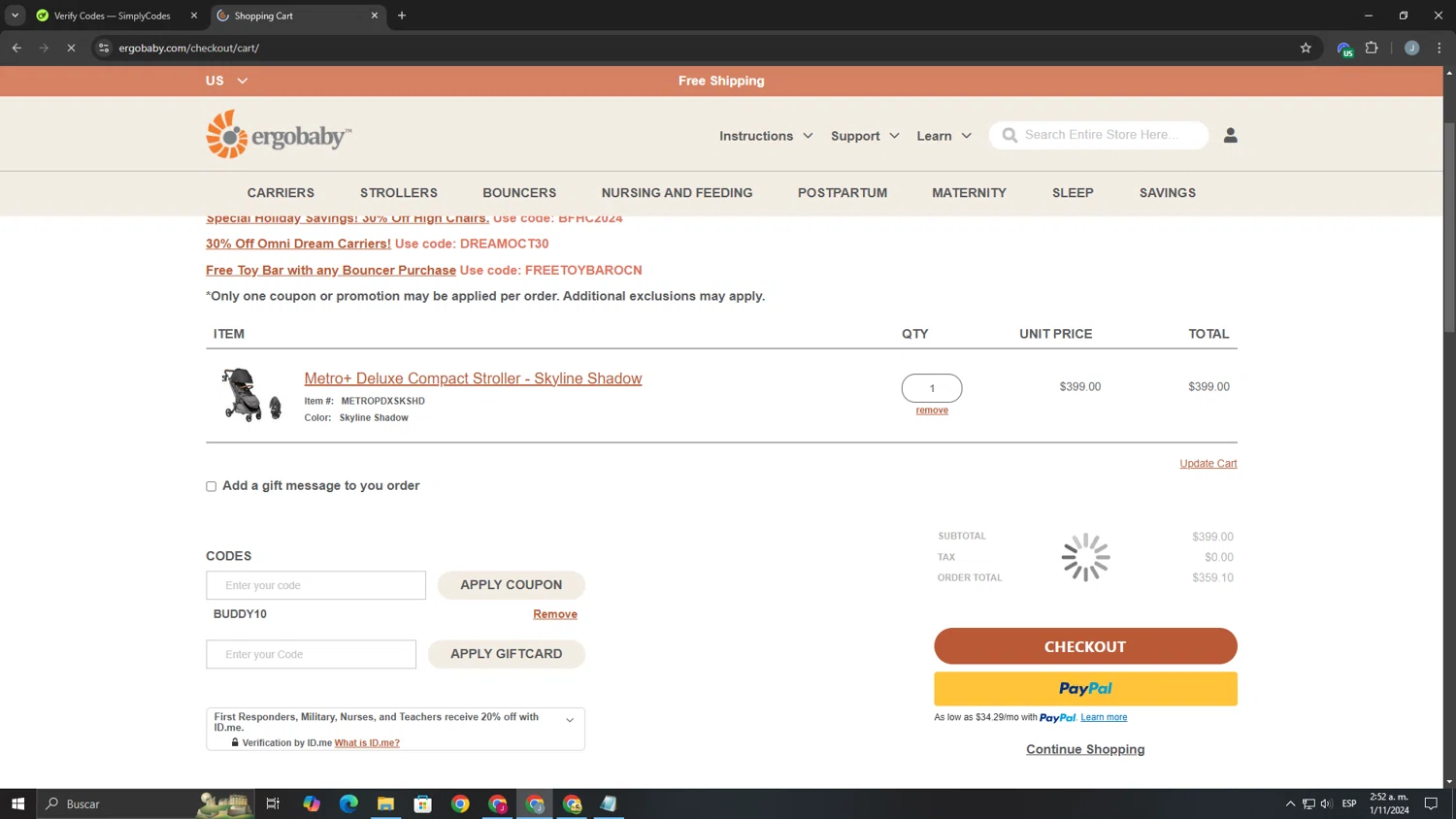Close the Verify Codes SimplyCodes tab
The width and height of the screenshot is (1456, 819).
coord(194,16)
